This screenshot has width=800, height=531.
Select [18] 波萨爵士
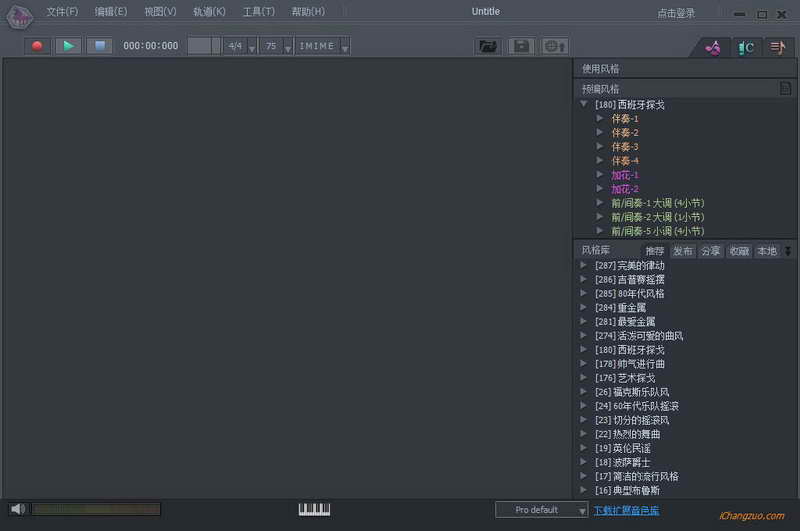click(622, 462)
